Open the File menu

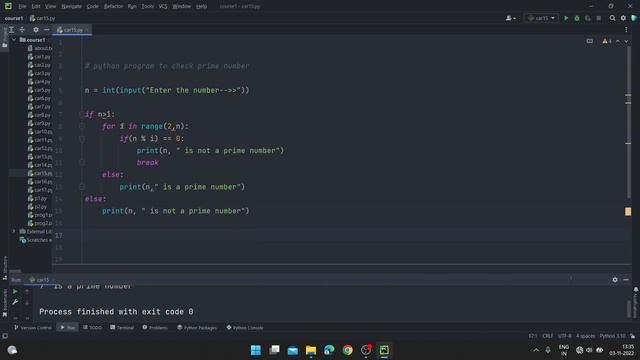pos(22,7)
